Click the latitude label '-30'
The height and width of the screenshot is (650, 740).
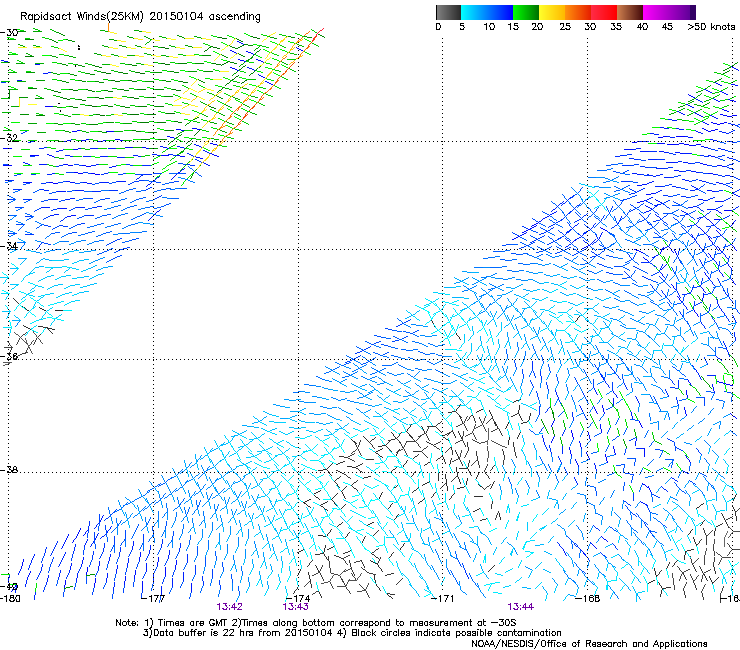[x=9, y=33]
